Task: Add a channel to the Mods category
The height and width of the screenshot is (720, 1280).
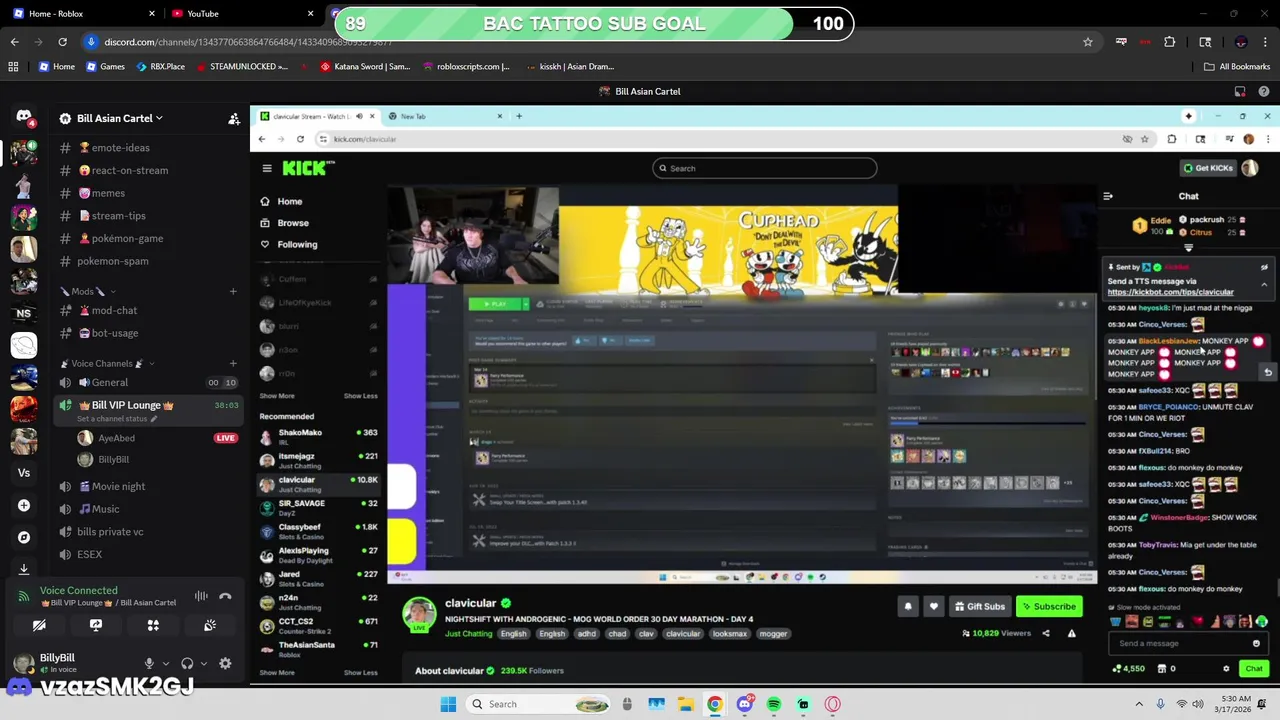Action: 233,292
